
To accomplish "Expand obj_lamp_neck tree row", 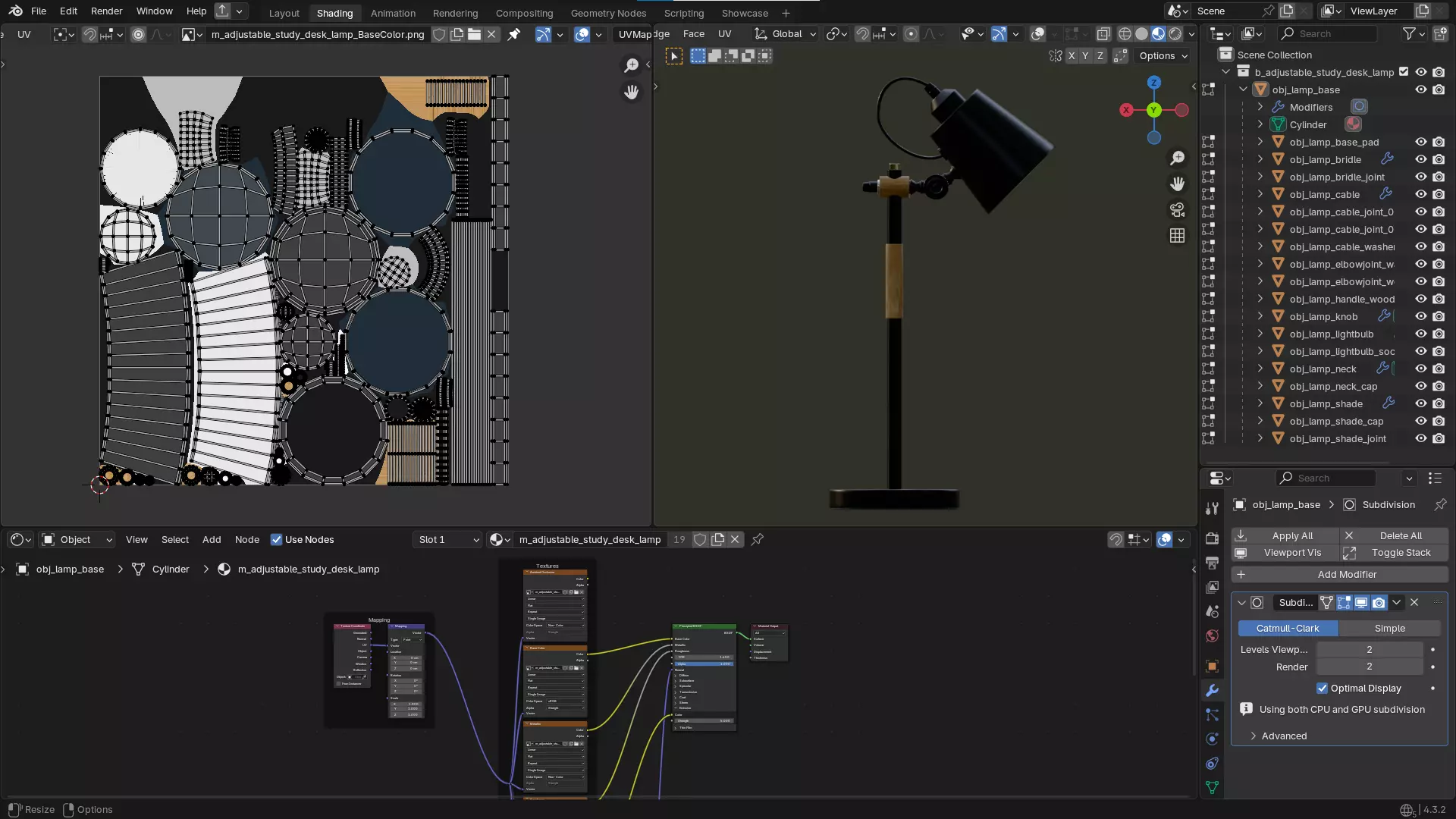I will tap(1260, 369).
